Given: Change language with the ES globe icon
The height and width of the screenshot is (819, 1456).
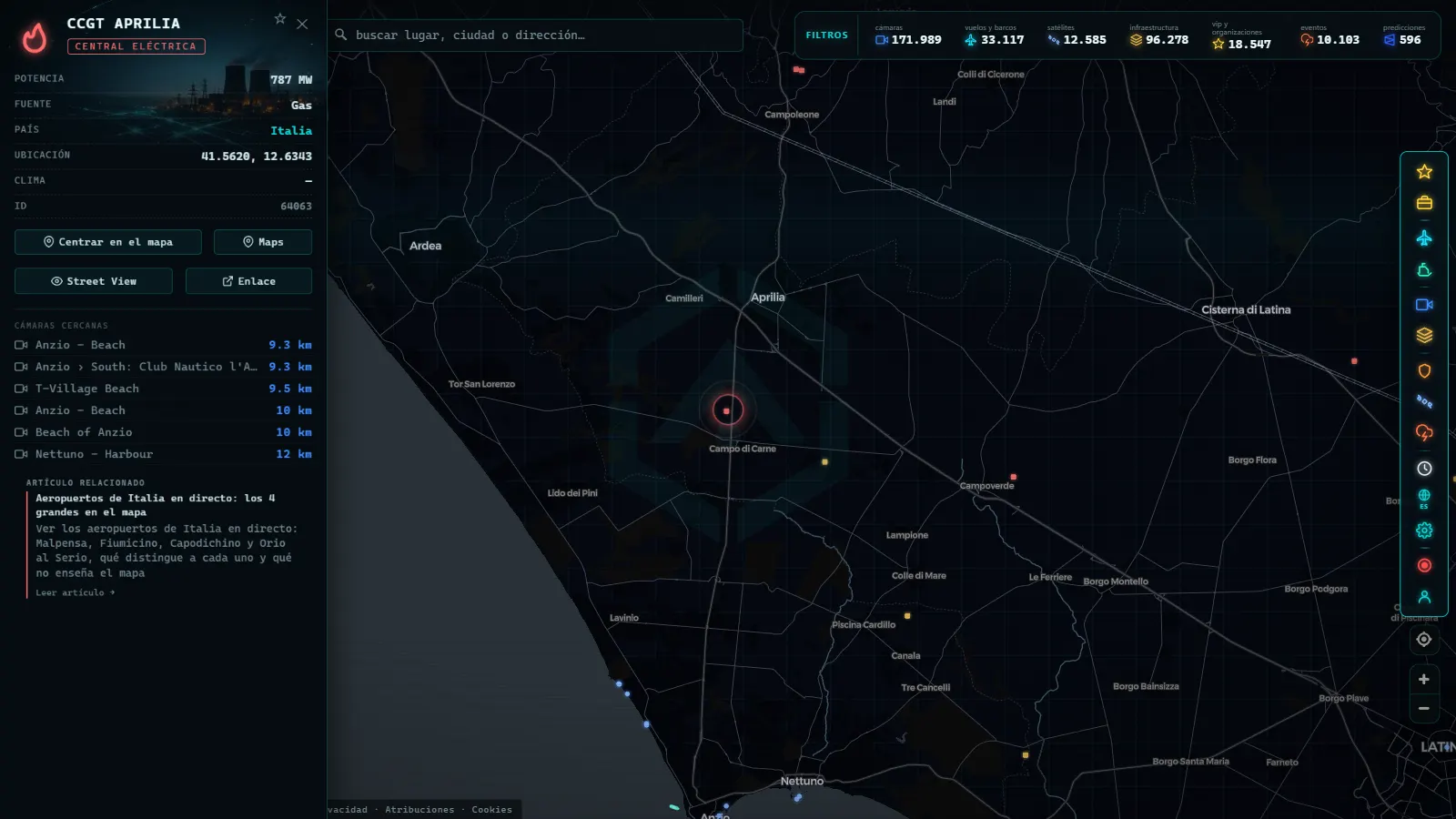Looking at the screenshot, I should tap(1424, 499).
